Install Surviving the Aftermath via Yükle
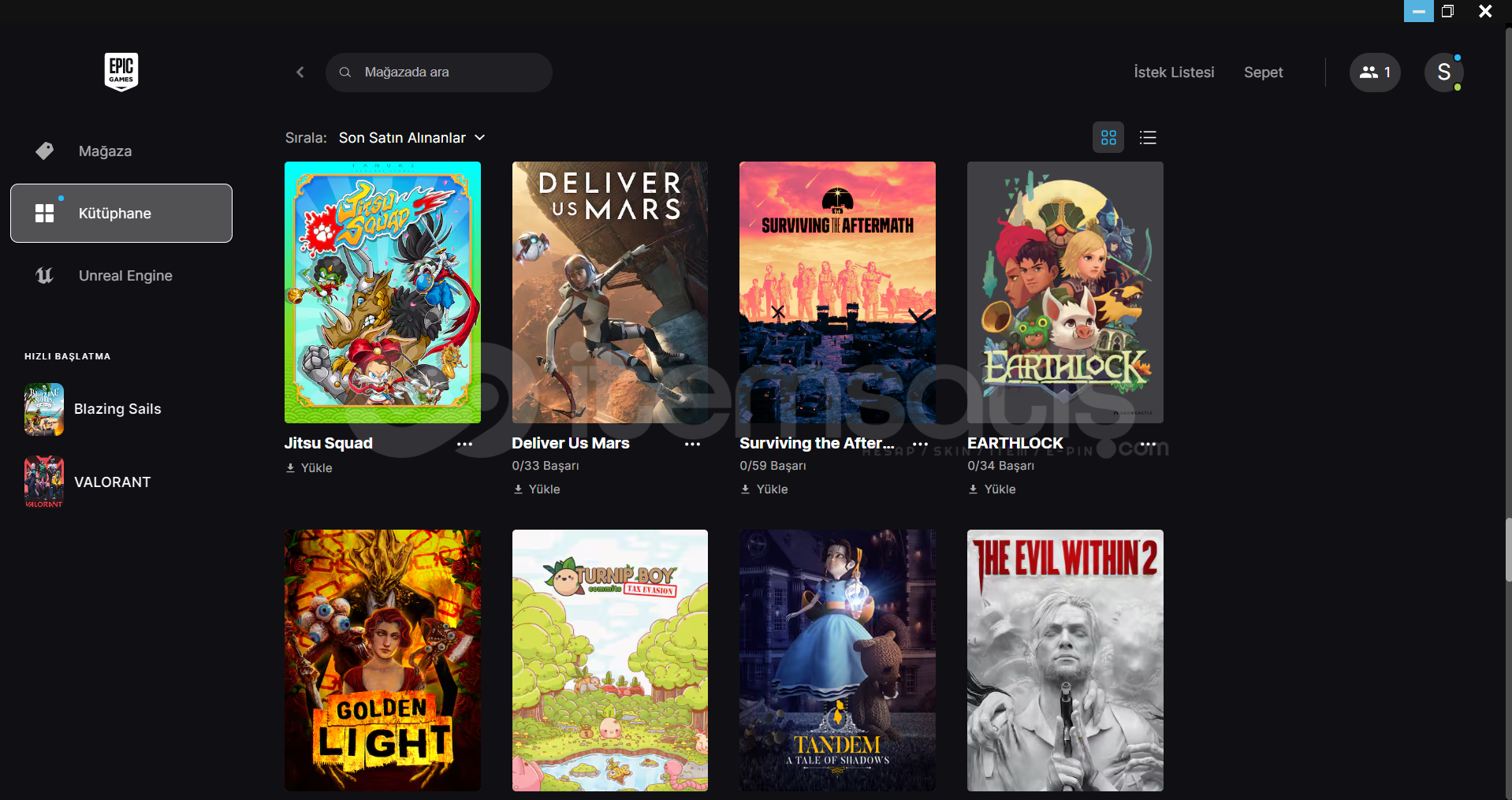Screen dimensions: 1512x800 point(764,489)
